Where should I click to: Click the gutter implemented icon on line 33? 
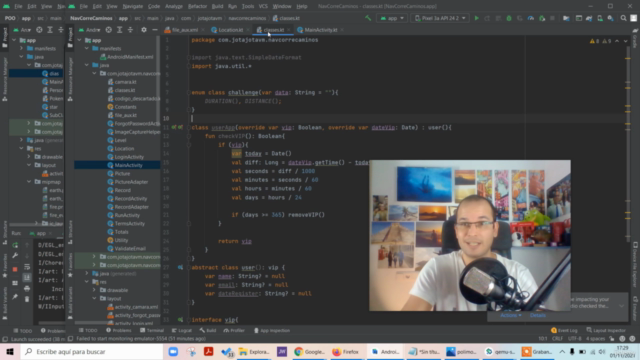[180, 320]
